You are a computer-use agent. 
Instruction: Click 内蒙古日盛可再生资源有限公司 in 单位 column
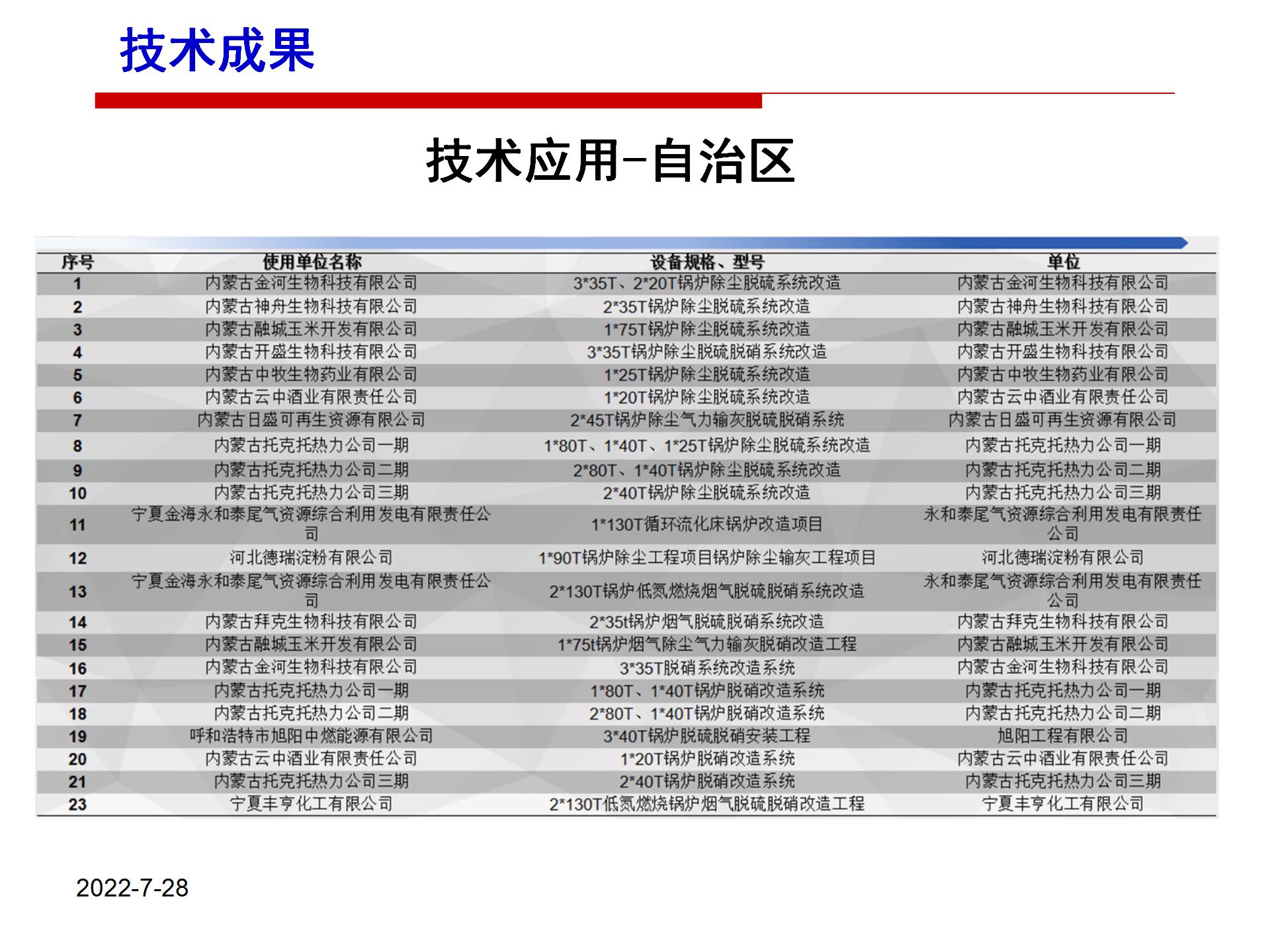(x=1063, y=420)
